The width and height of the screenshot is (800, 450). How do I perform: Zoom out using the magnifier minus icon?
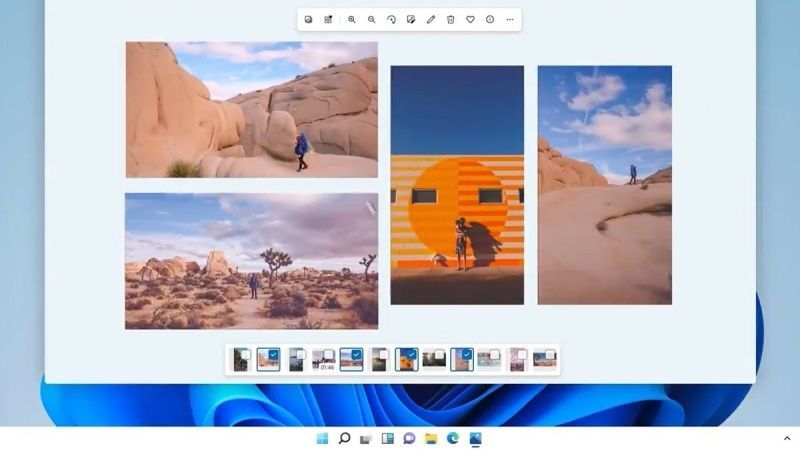(x=371, y=19)
